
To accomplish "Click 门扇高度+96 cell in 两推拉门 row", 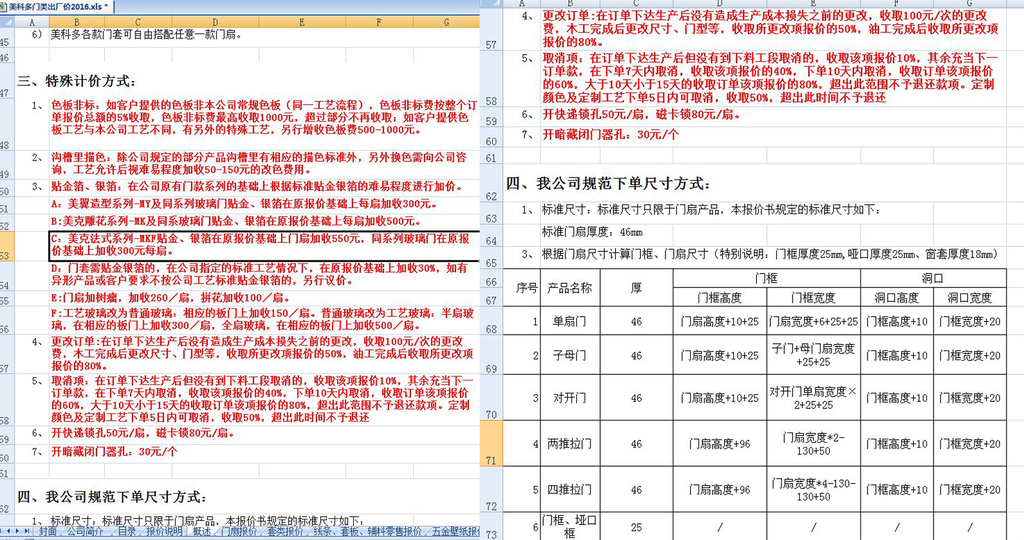I will [719, 443].
